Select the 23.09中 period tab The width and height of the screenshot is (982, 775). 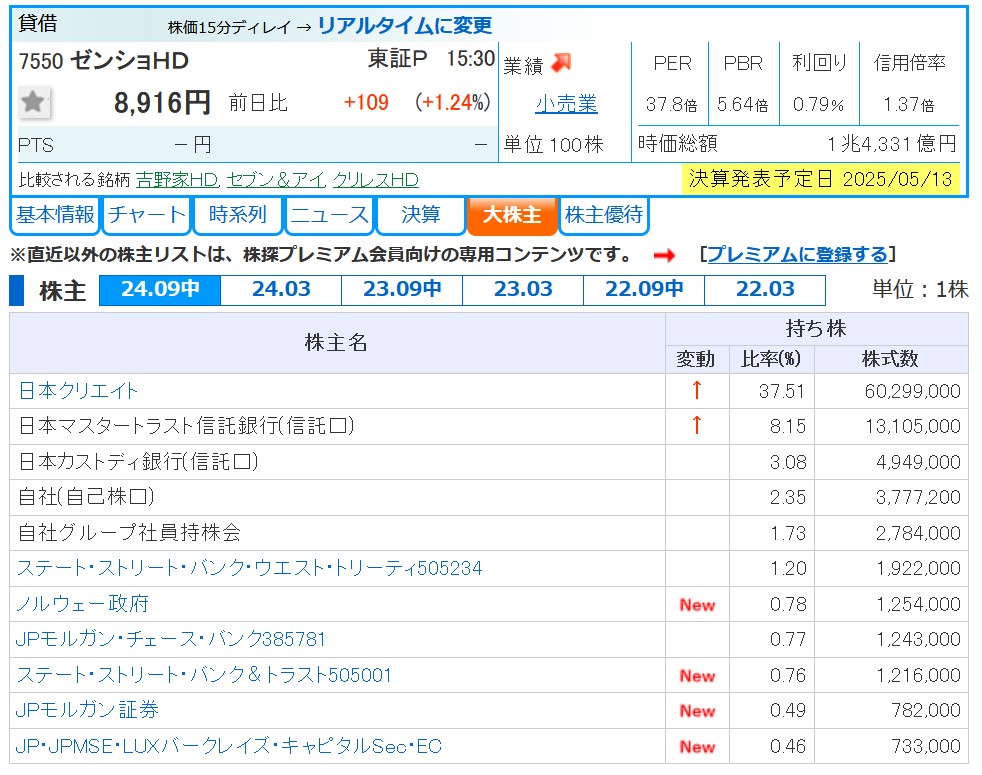(402, 289)
